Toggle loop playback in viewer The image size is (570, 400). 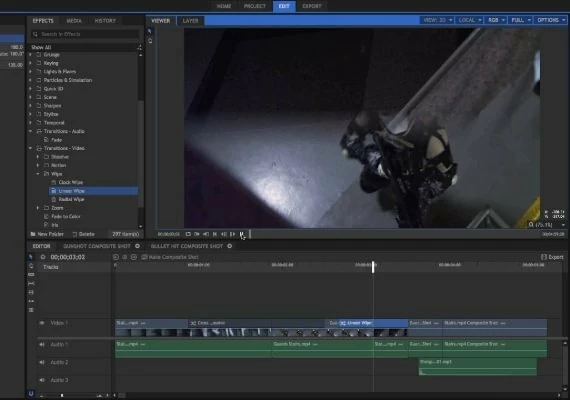click(x=188, y=234)
